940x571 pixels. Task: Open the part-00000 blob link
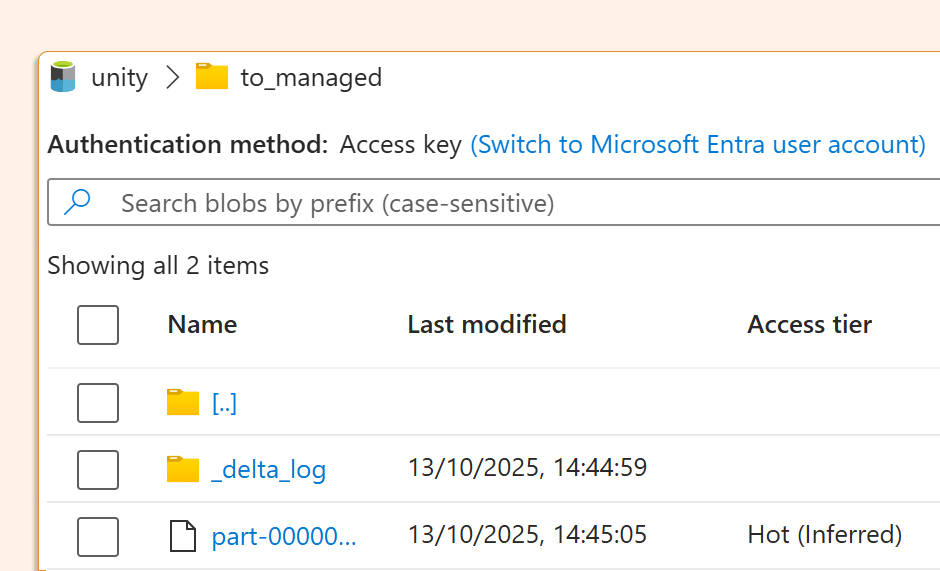click(284, 536)
